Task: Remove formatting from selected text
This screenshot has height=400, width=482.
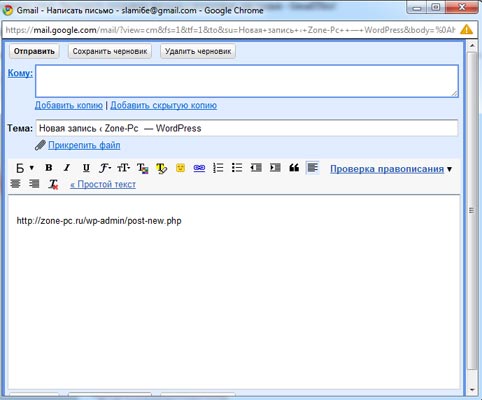Action: pos(53,184)
